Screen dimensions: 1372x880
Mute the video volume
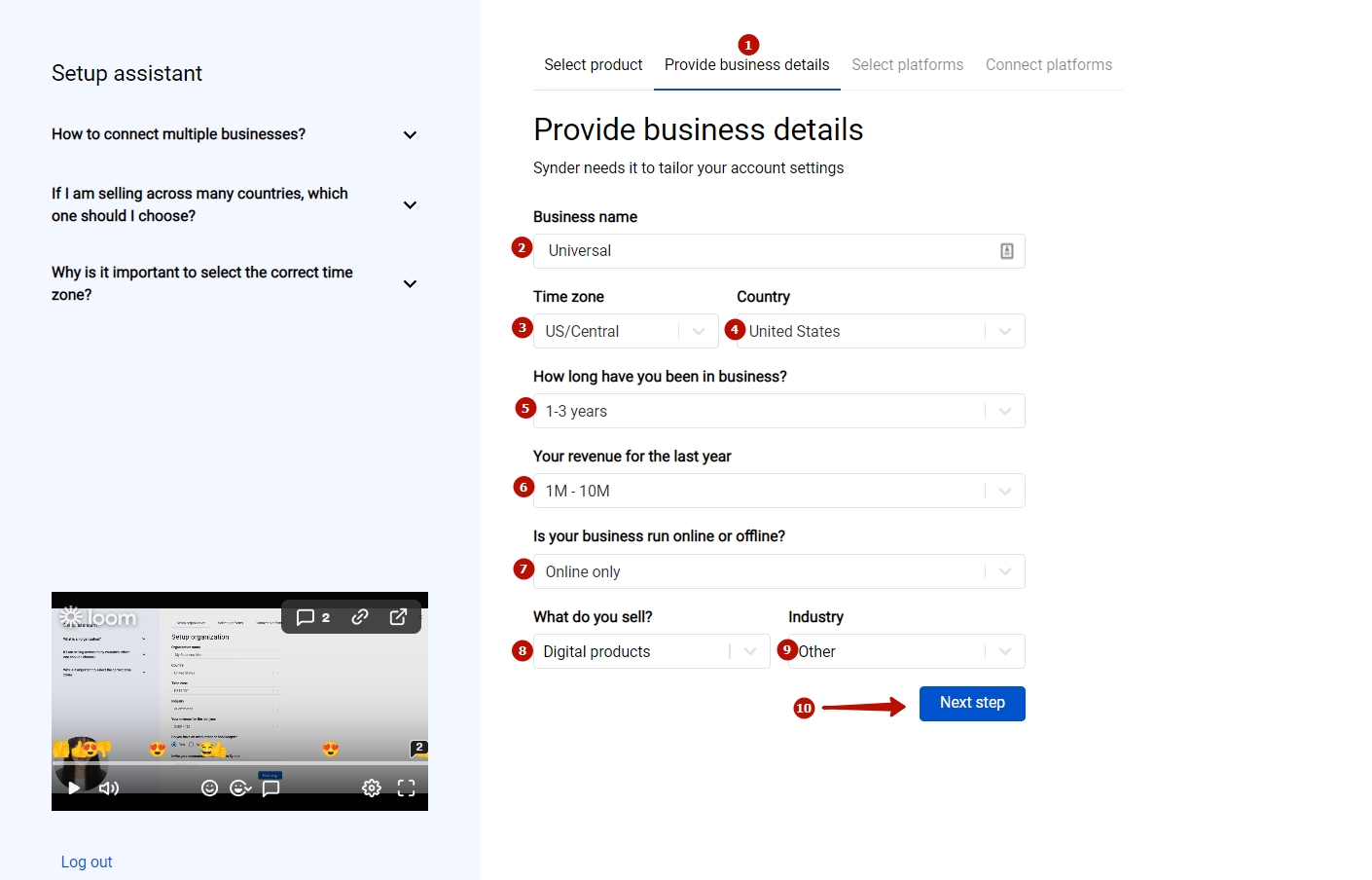click(109, 788)
